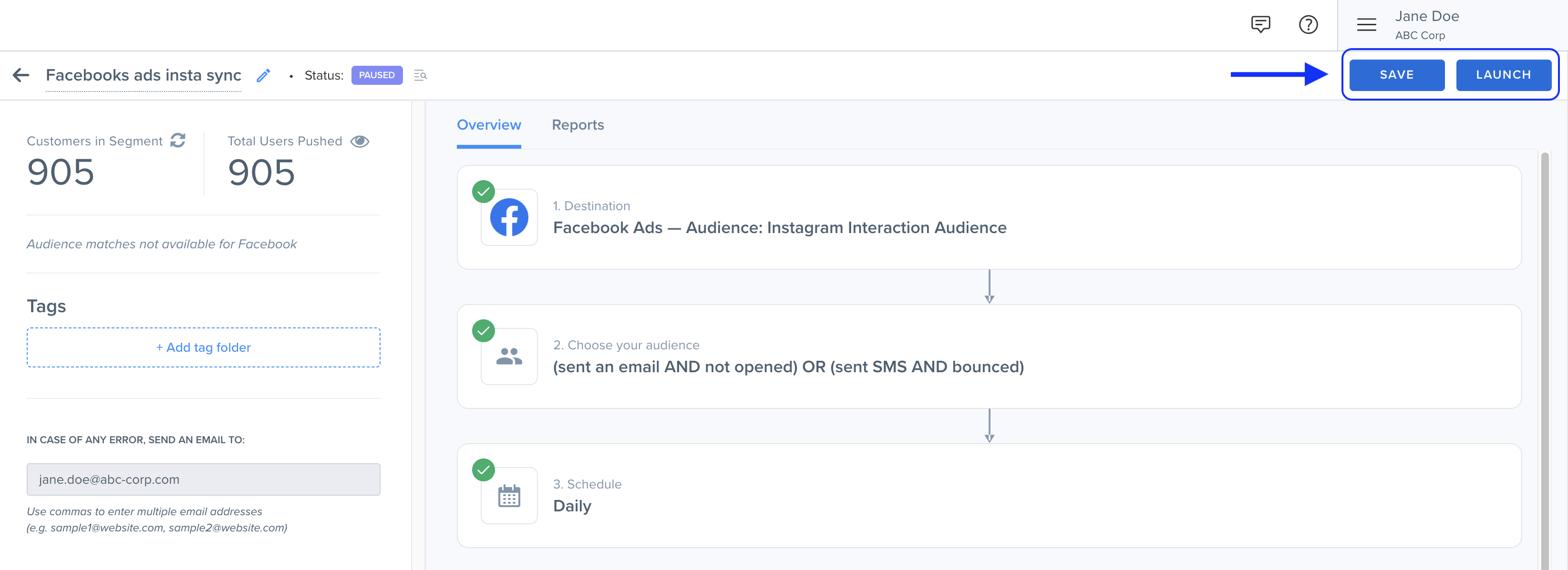Click the back arrow icon
Screen dimensions: 1568x570
(x=21, y=75)
